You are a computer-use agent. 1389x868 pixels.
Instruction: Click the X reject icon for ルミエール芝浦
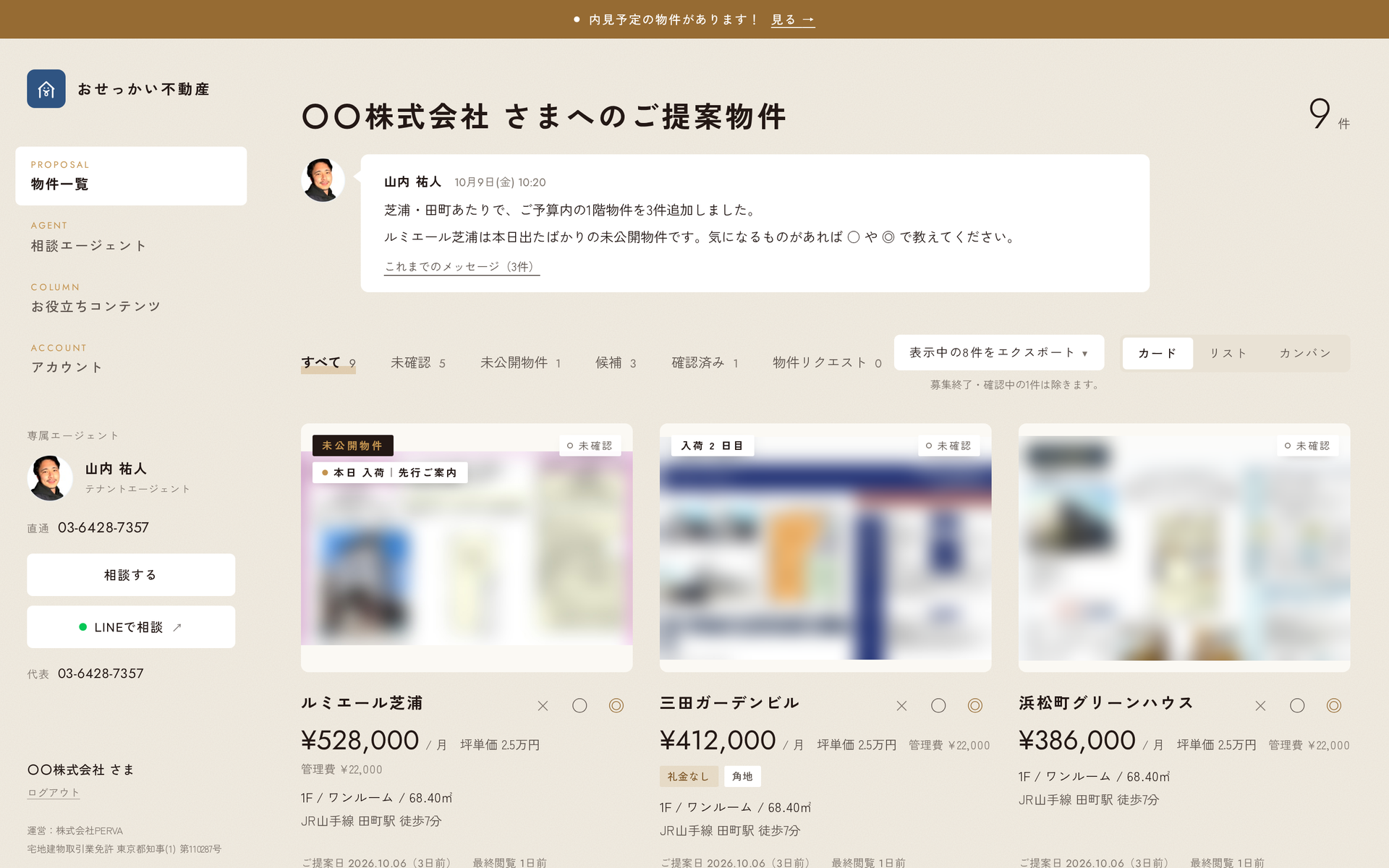[543, 705]
